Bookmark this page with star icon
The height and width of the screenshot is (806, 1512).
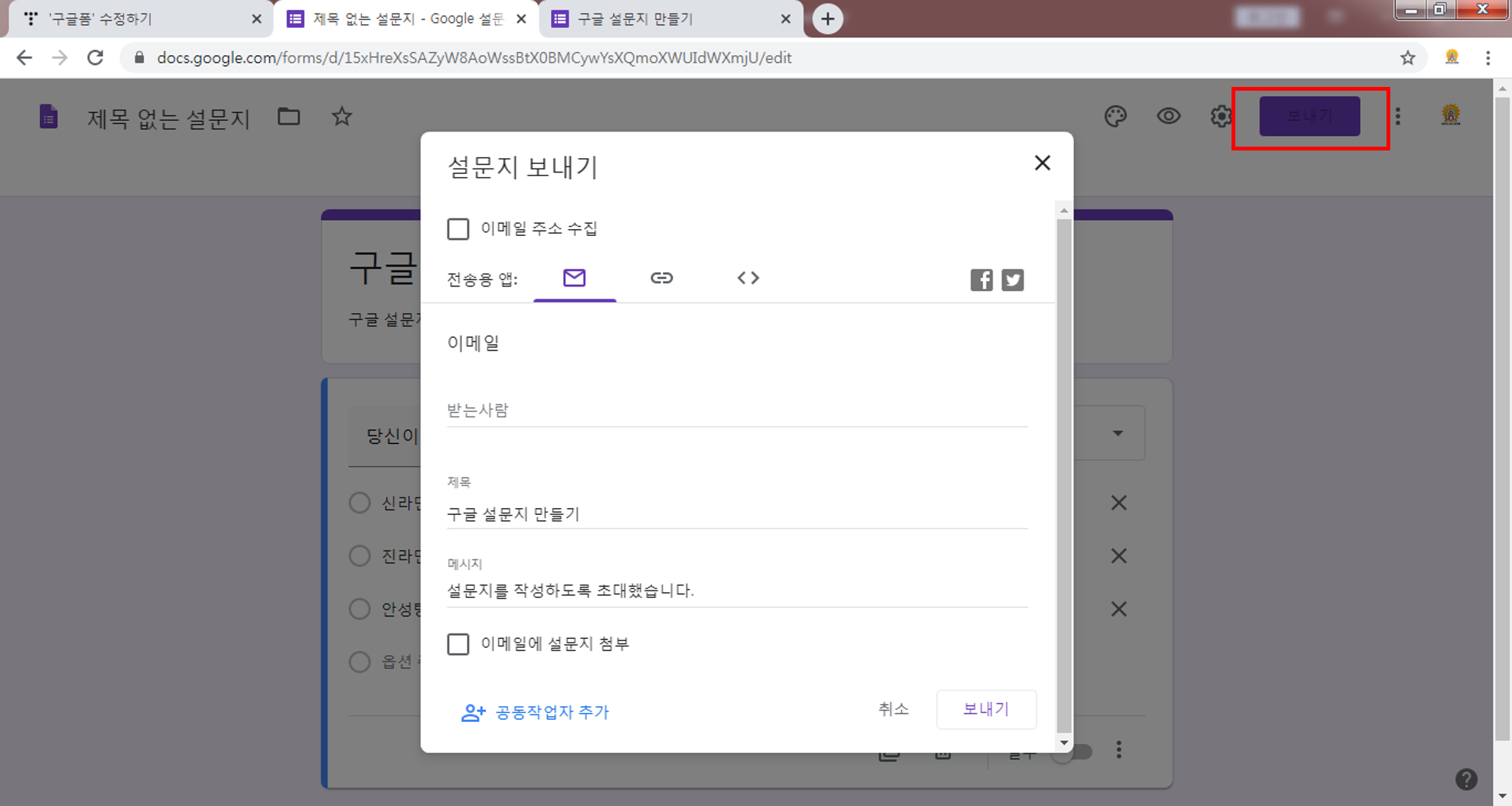coord(1408,57)
